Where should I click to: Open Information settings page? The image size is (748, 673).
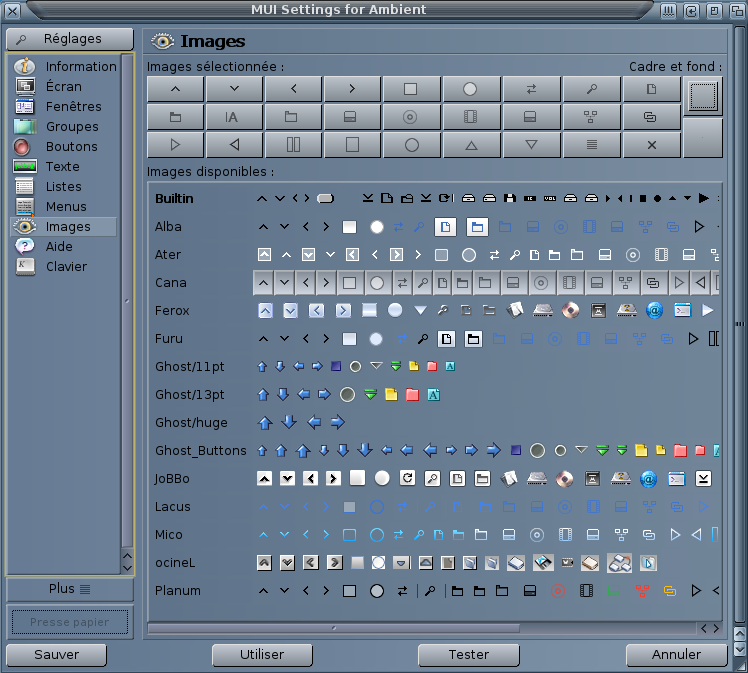pyautogui.click(x=65, y=66)
